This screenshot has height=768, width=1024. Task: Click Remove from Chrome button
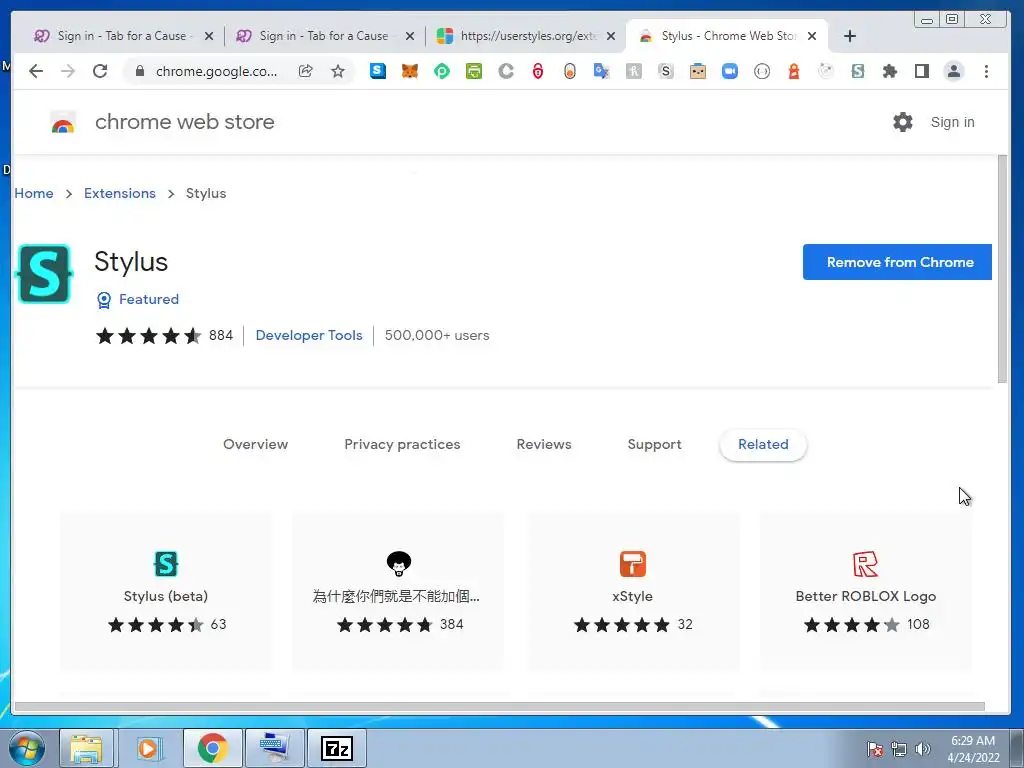click(897, 262)
